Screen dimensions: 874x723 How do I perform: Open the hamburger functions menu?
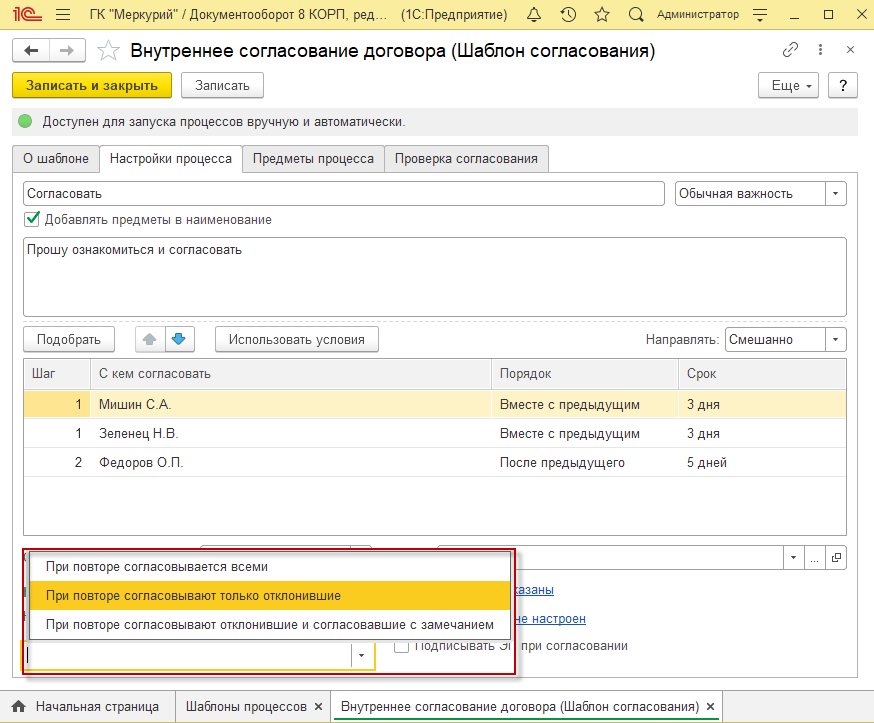63,14
